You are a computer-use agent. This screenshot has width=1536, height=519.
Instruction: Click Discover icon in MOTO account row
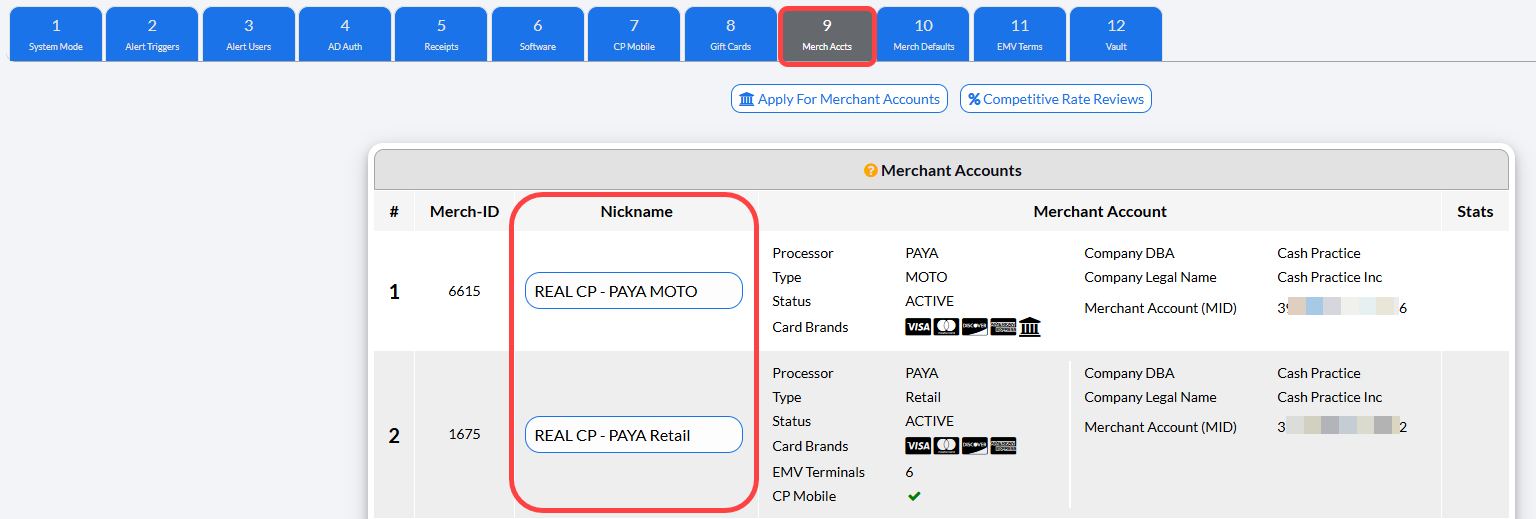(975, 327)
